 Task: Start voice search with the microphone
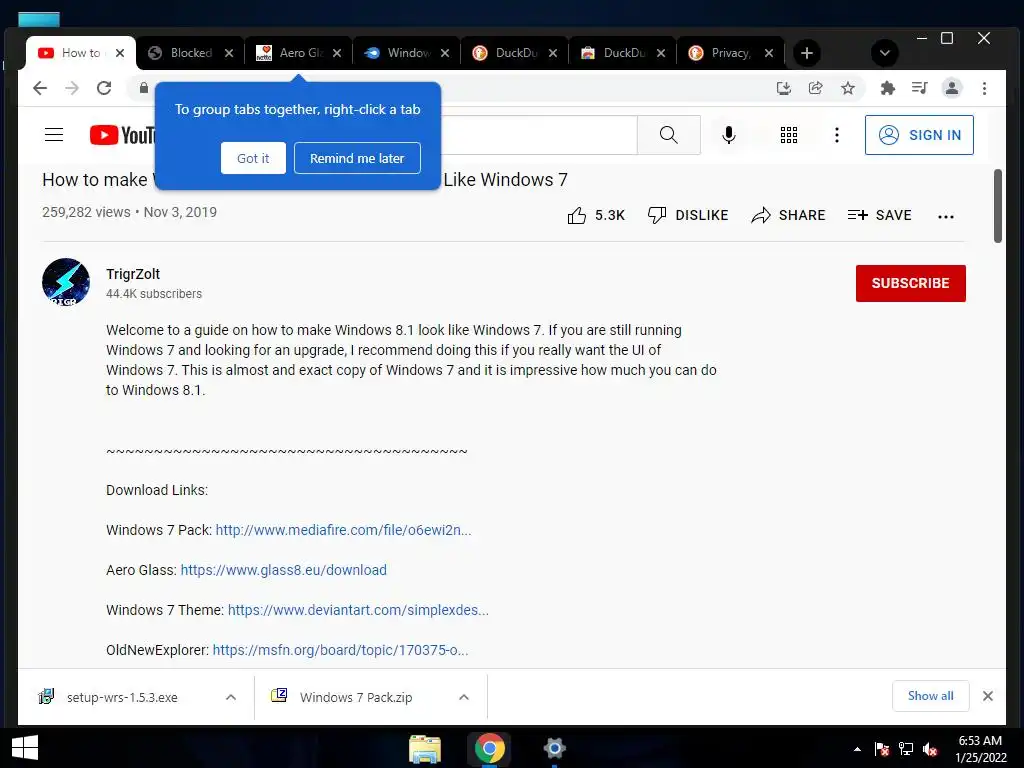[x=729, y=135]
